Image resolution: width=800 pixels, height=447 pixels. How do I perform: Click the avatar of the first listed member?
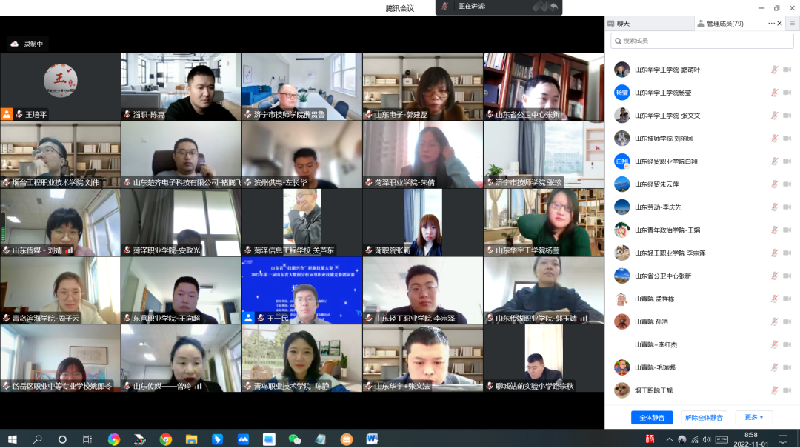pos(622,70)
